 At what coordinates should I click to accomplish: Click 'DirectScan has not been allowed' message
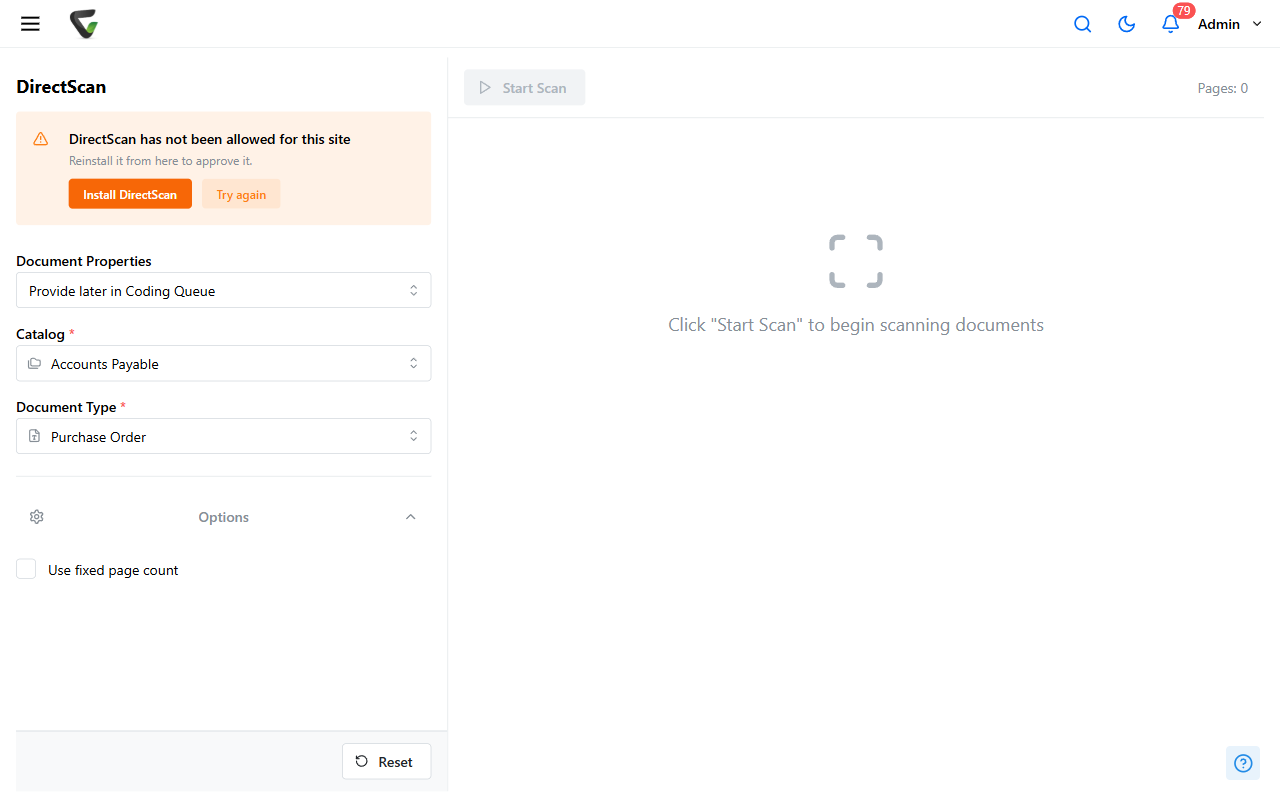coord(210,139)
